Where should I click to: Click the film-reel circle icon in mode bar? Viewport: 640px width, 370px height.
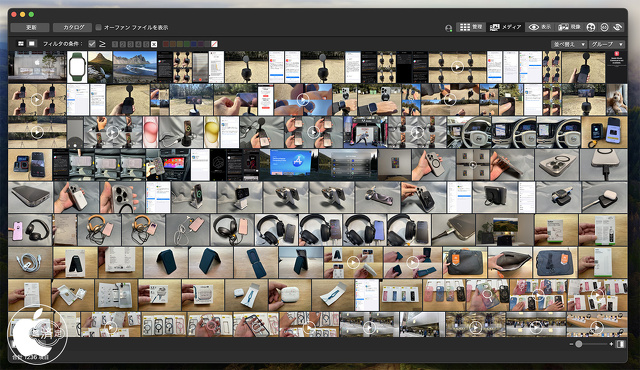click(591, 27)
